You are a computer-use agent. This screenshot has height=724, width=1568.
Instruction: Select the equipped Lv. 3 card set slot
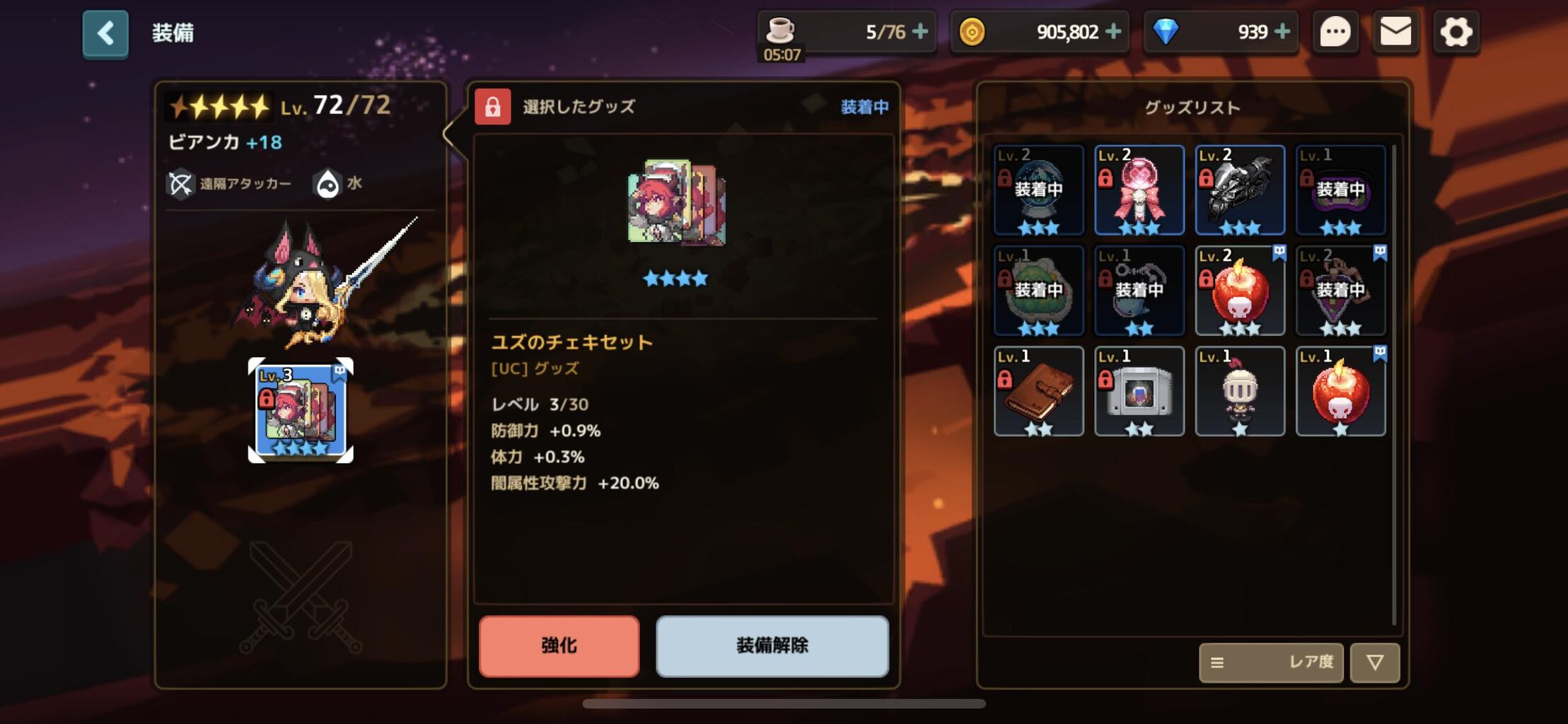point(301,411)
